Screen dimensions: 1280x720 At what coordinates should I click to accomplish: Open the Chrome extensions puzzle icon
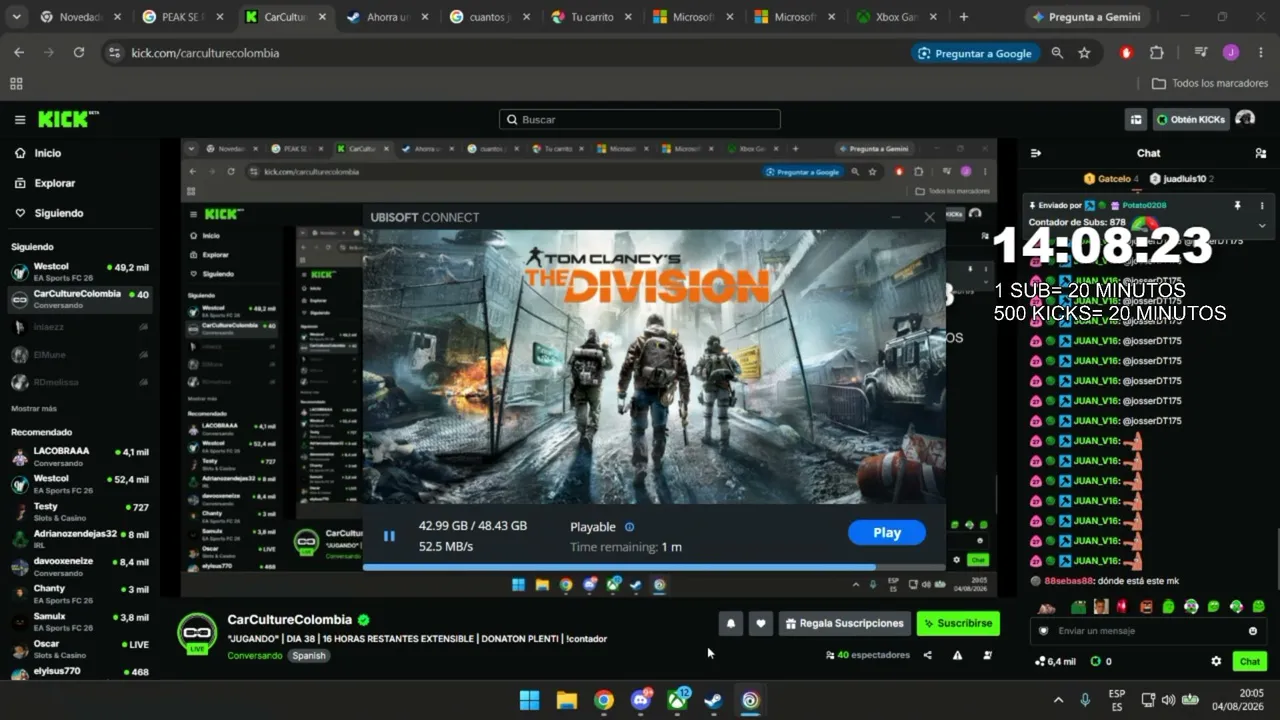tap(1157, 53)
